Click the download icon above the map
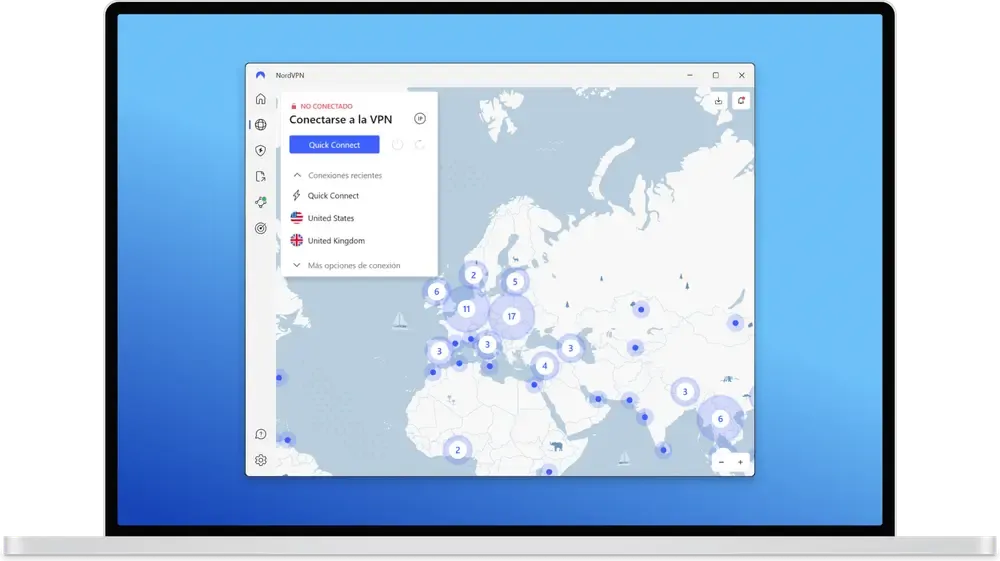The image size is (1000, 561). click(719, 101)
